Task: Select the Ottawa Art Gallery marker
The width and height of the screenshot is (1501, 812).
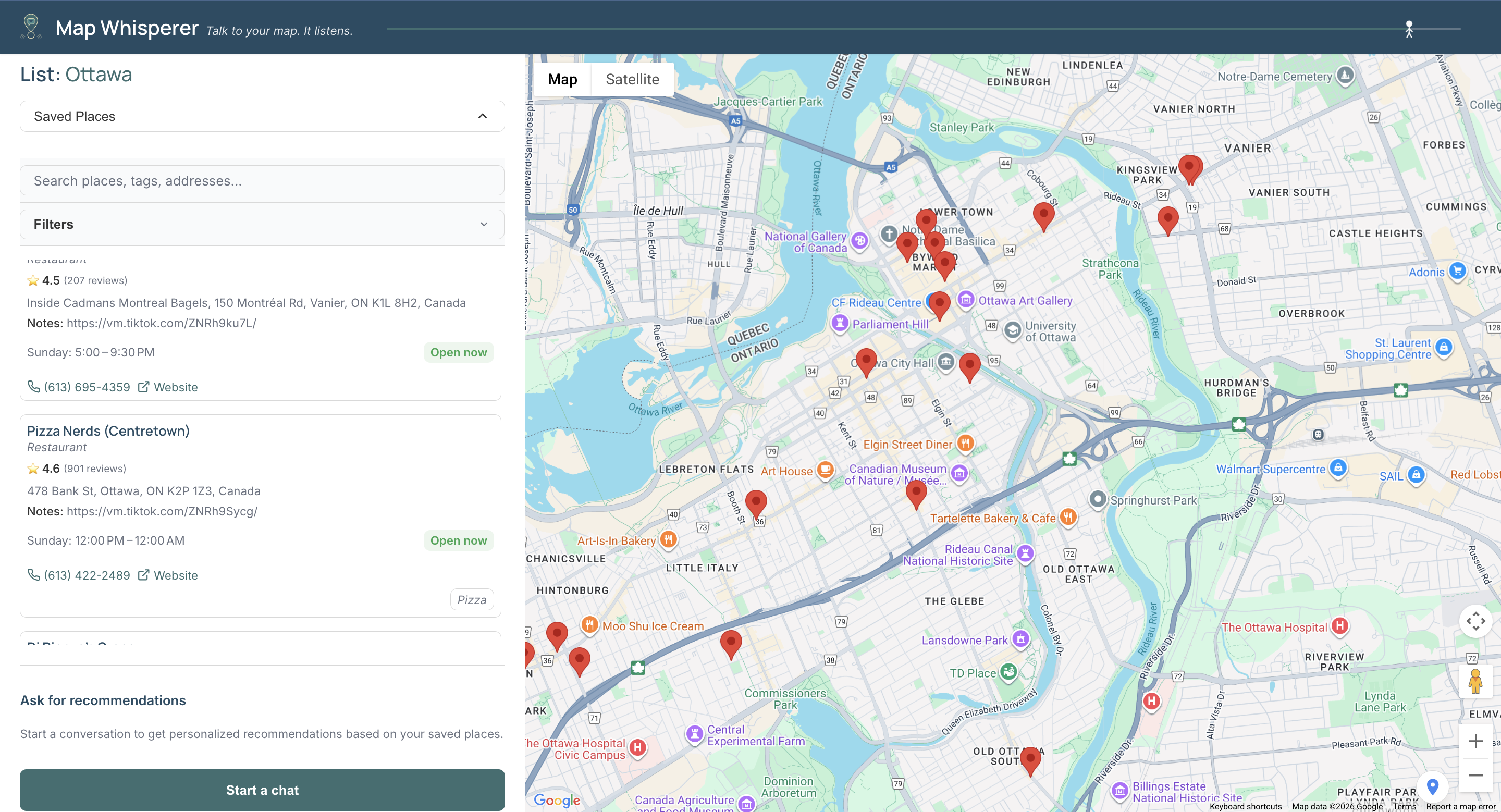Action: coord(966,300)
